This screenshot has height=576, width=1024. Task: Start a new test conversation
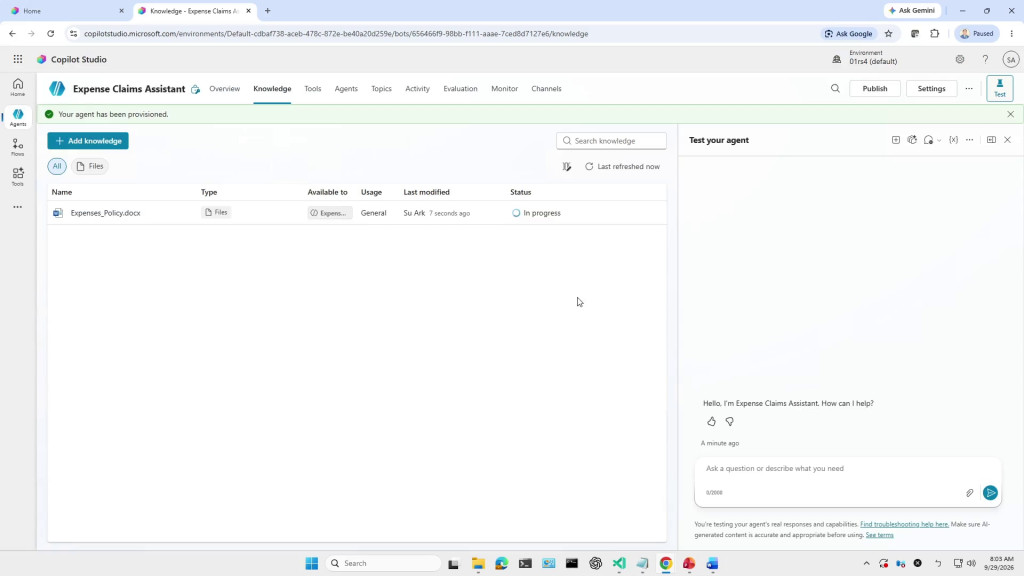click(895, 140)
